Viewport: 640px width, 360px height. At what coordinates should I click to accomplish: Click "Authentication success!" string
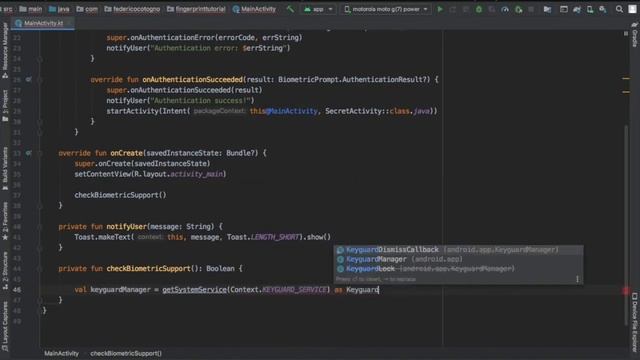point(200,100)
